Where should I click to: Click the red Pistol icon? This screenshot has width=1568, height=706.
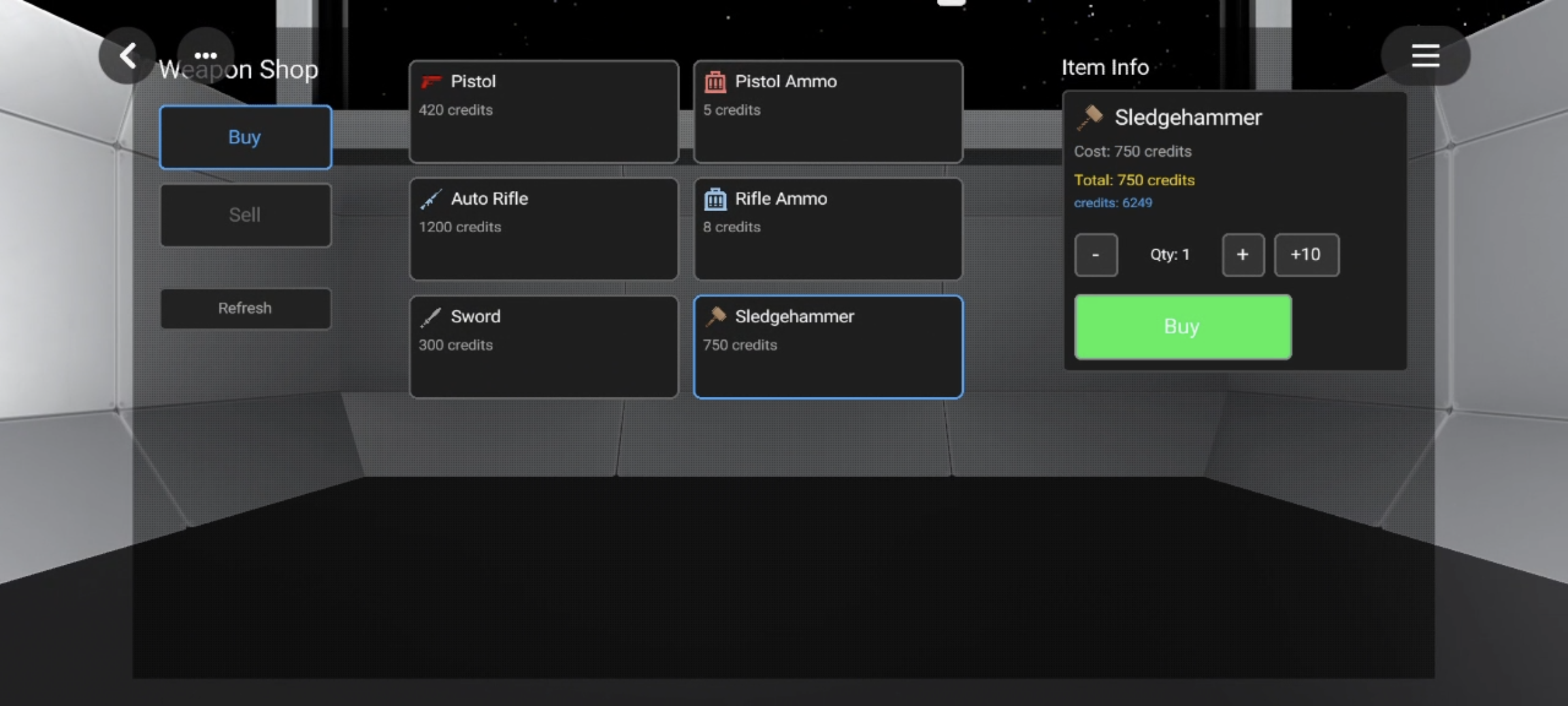tap(431, 82)
